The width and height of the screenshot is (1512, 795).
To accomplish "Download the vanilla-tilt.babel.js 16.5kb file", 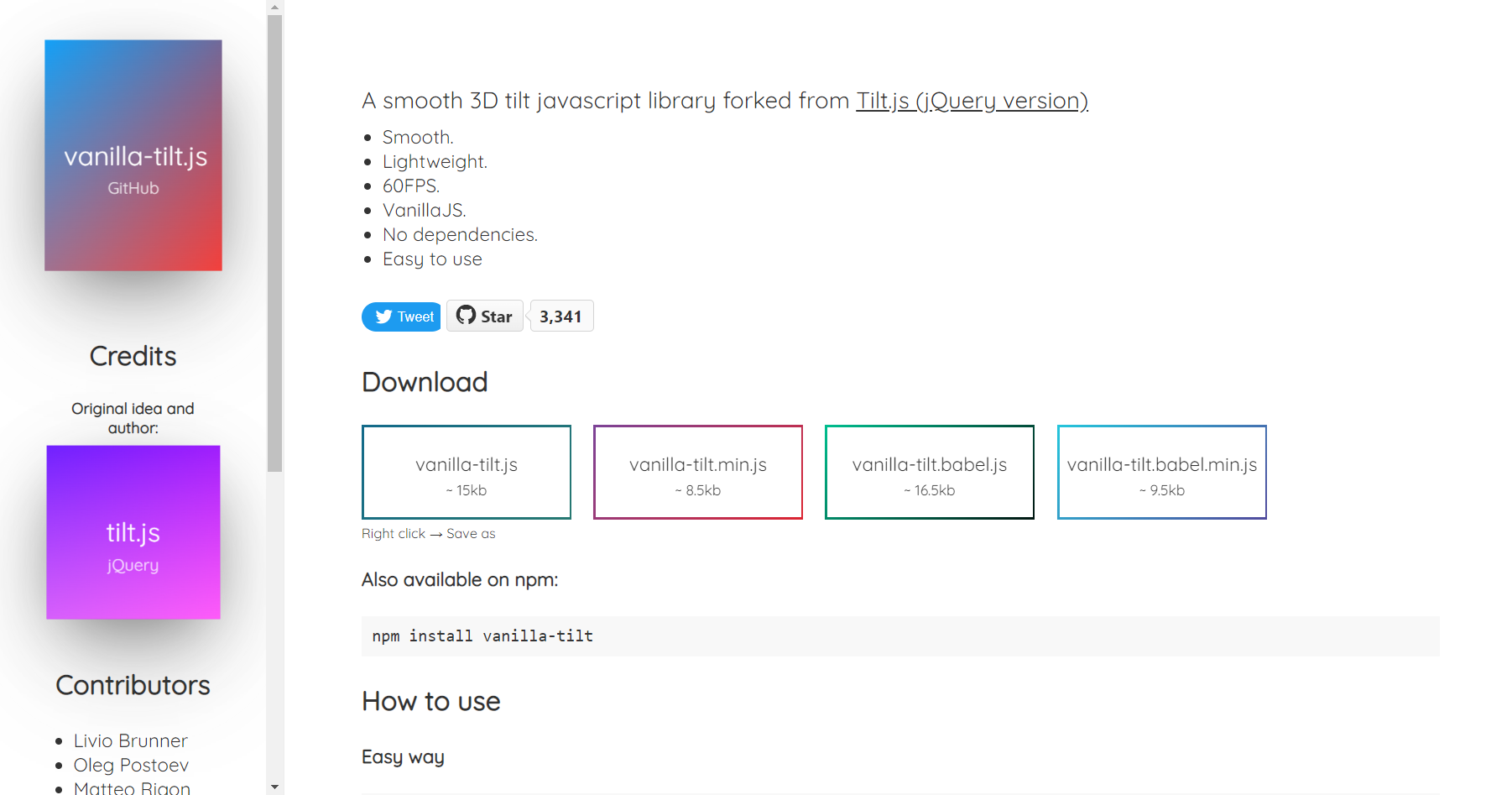I will coord(929,472).
